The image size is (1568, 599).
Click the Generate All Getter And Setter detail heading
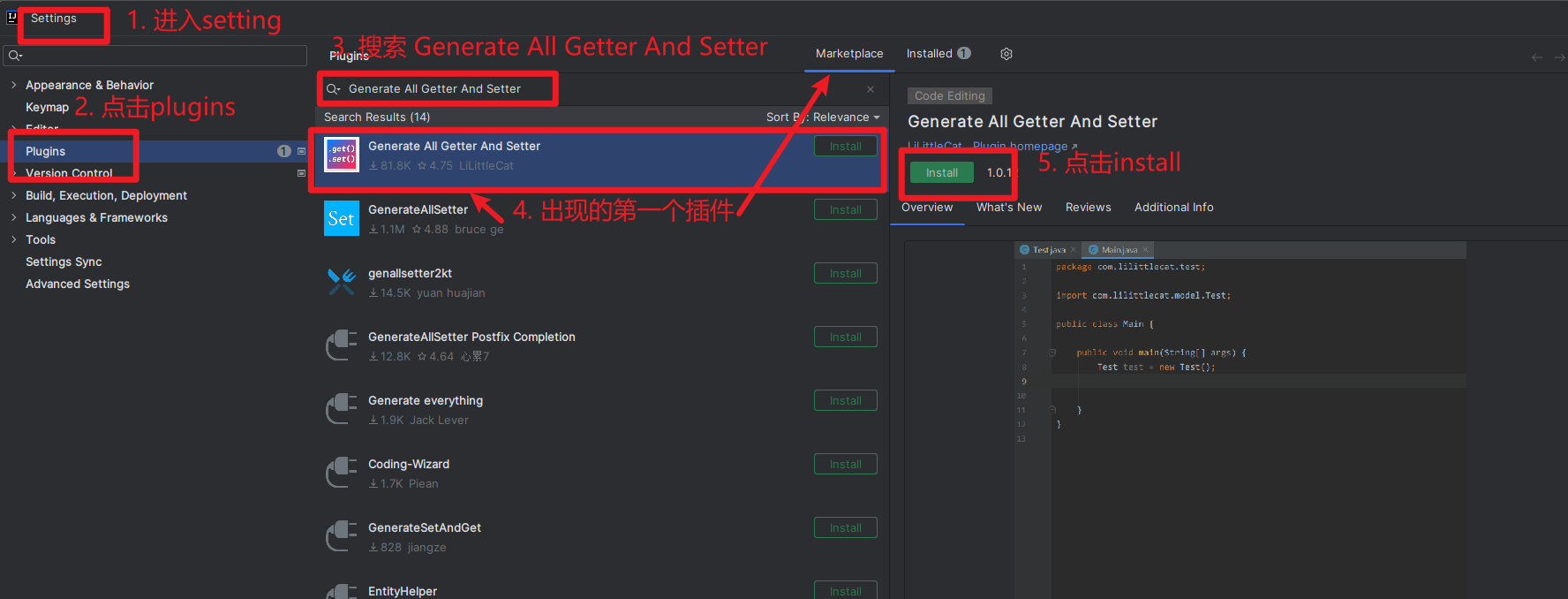[x=1032, y=122]
